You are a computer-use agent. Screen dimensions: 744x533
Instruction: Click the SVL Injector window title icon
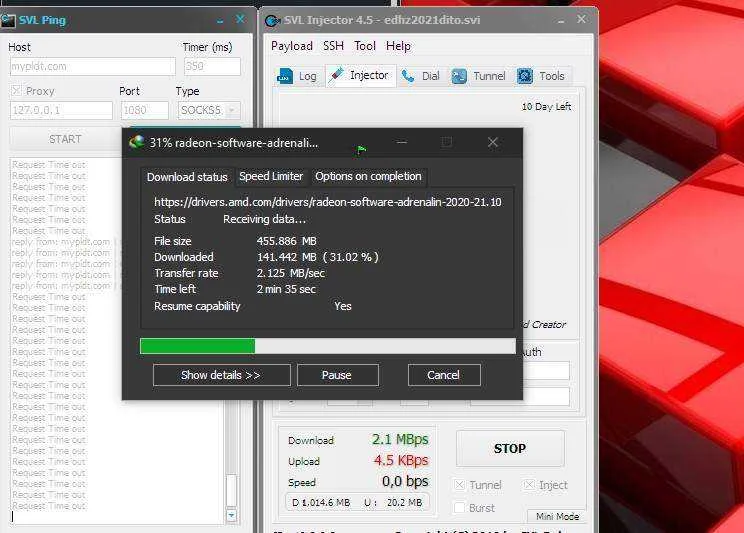pos(272,20)
